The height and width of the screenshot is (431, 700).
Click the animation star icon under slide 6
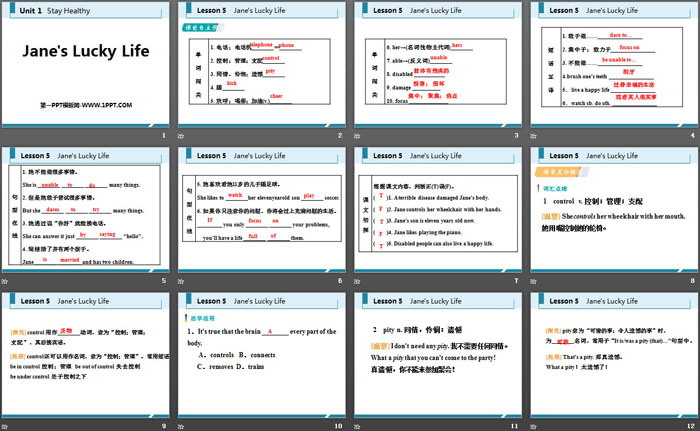[x=181, y=281]
